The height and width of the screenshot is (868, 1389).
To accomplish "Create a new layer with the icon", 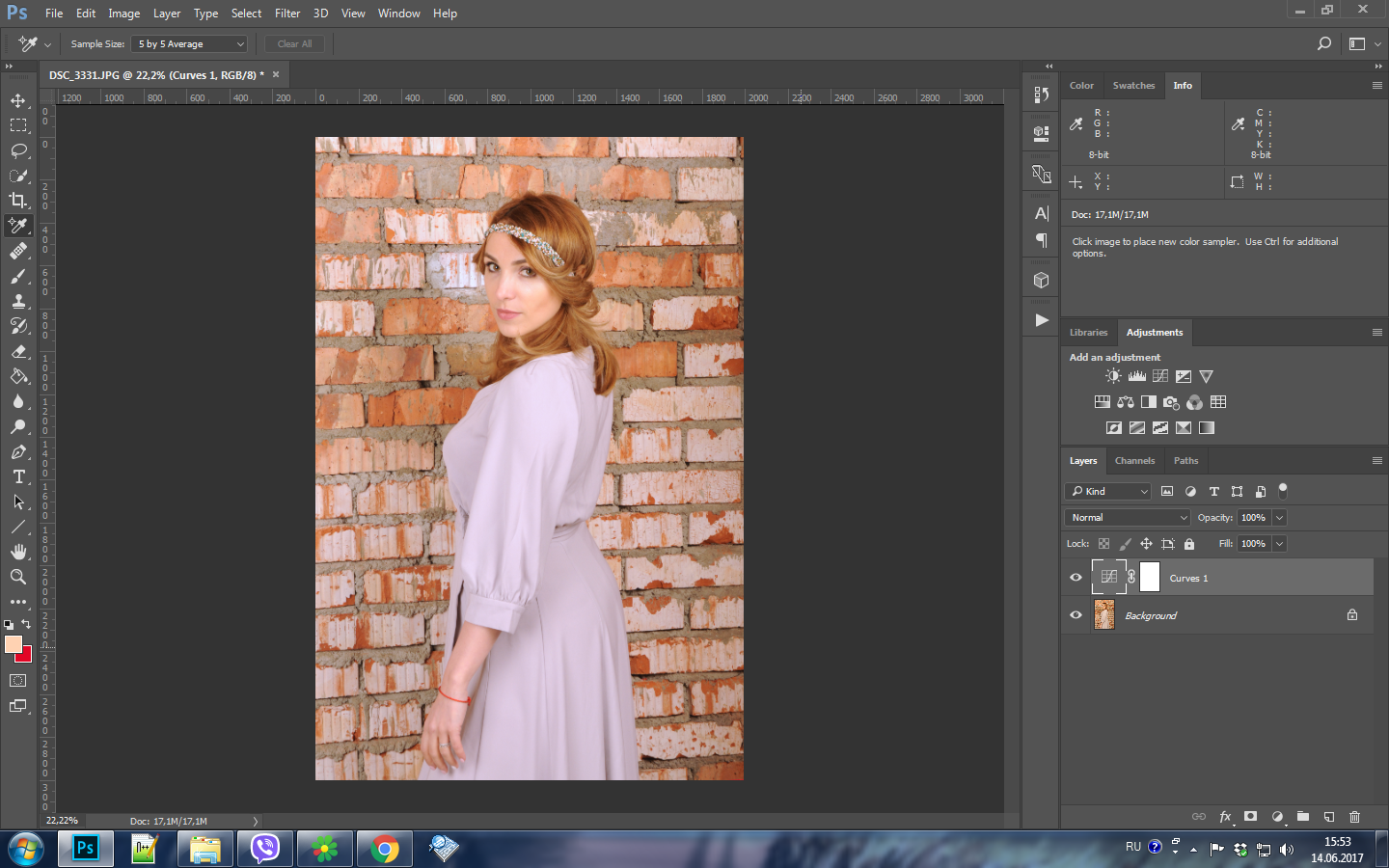I will click(x=1328, y=817).
